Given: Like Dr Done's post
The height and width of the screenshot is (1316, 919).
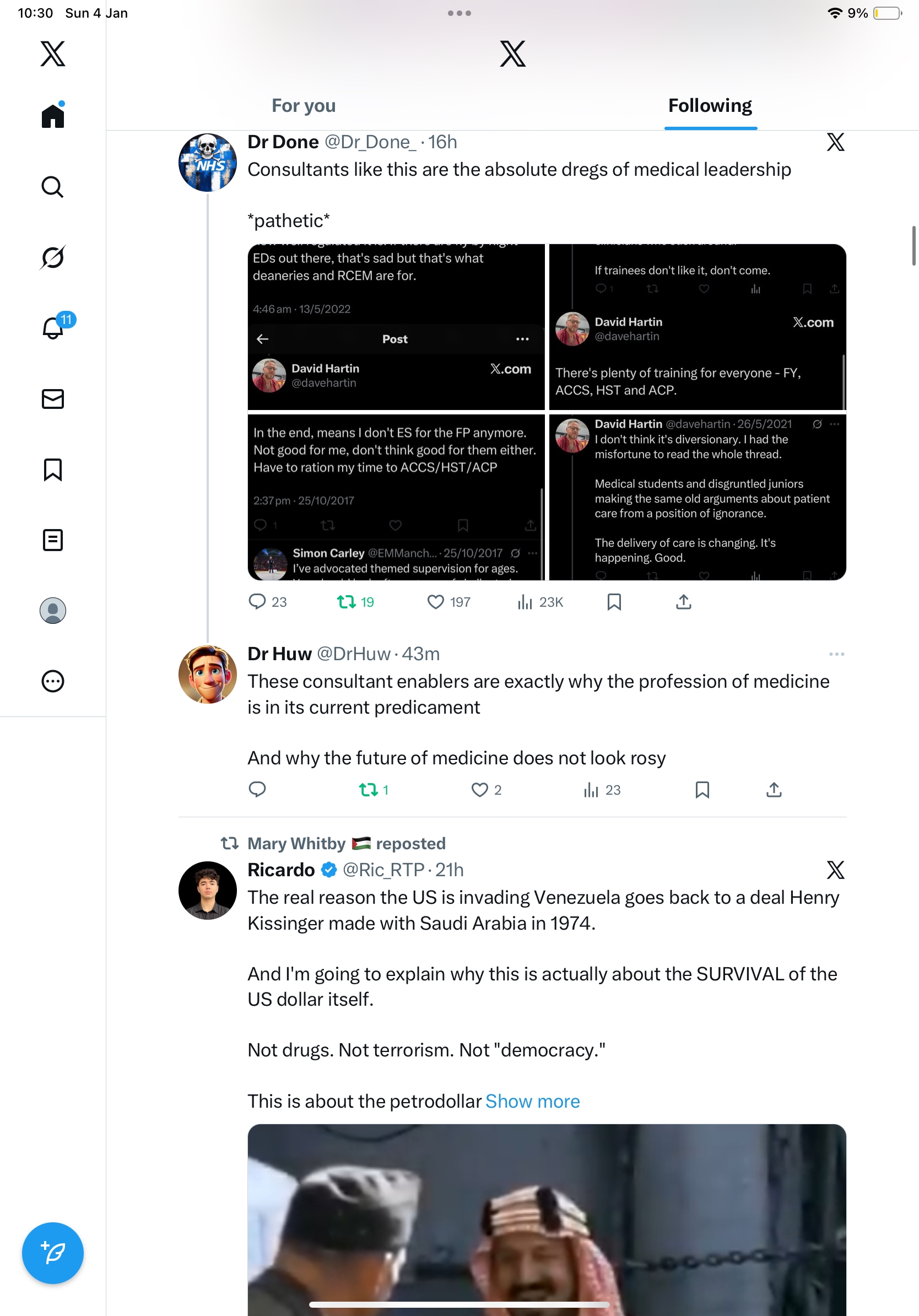Looking at the screenshot, I should click(x=435, y=602).
